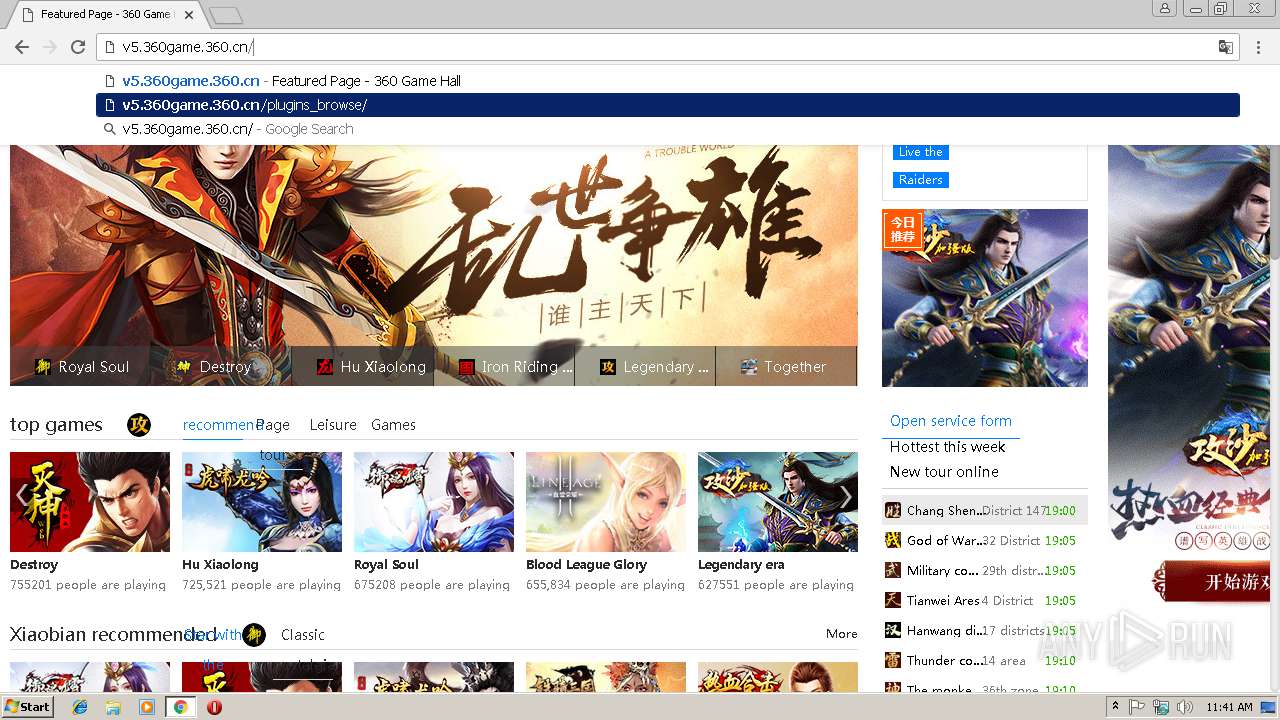Click the Blood League Glory title link
This screenshot has height=720, width=1280.
tap(586, 565)
